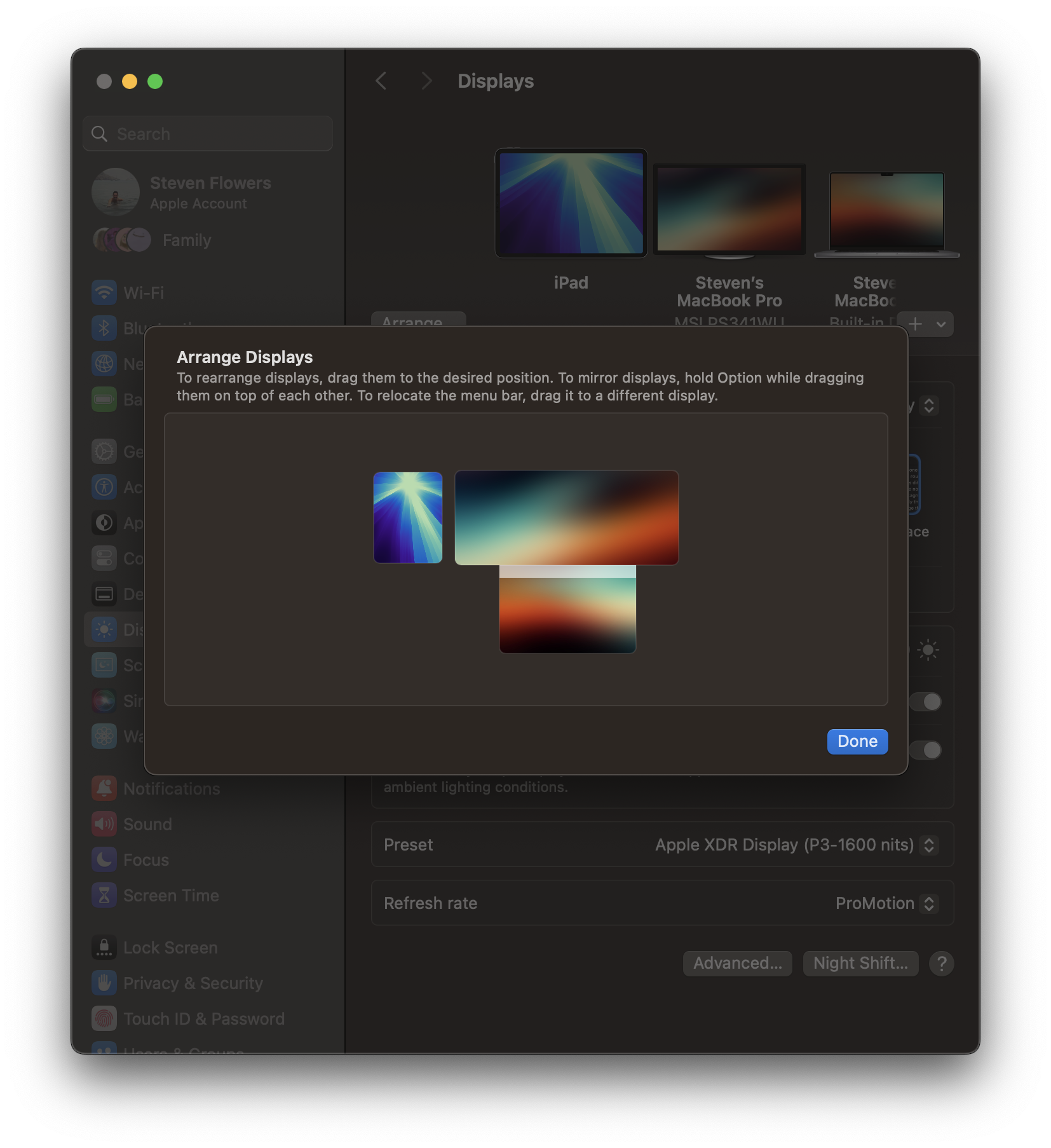Open the Notifications settings pane

(x=172, y=788)
